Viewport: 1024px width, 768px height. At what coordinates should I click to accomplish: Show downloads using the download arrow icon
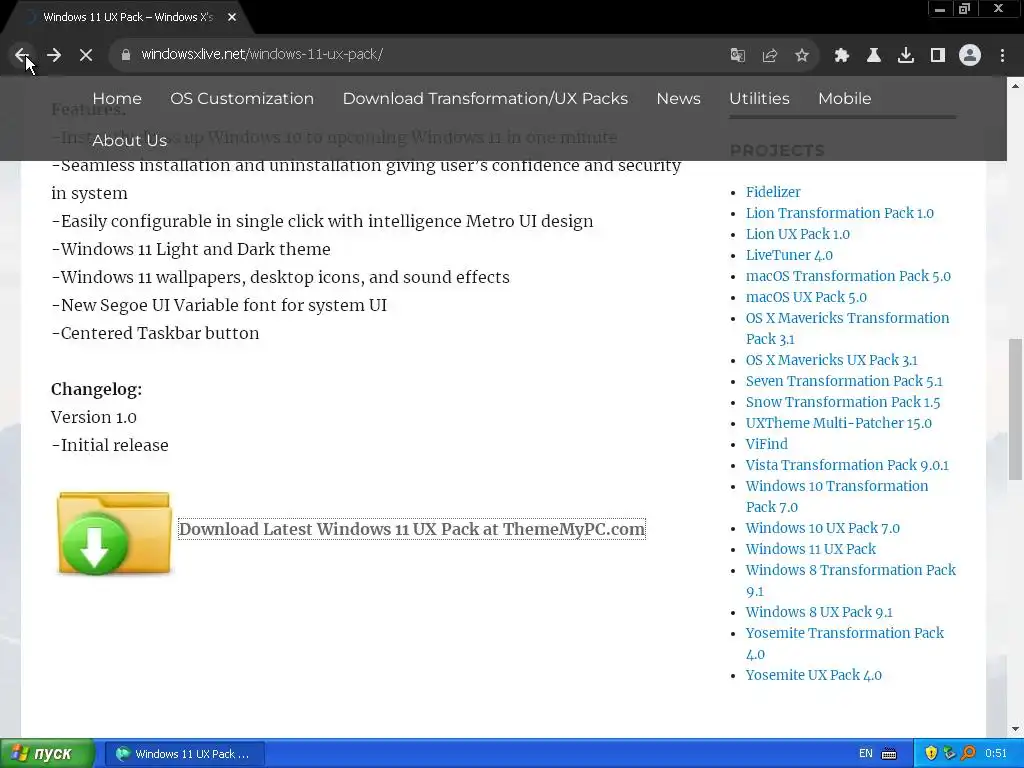906,55
